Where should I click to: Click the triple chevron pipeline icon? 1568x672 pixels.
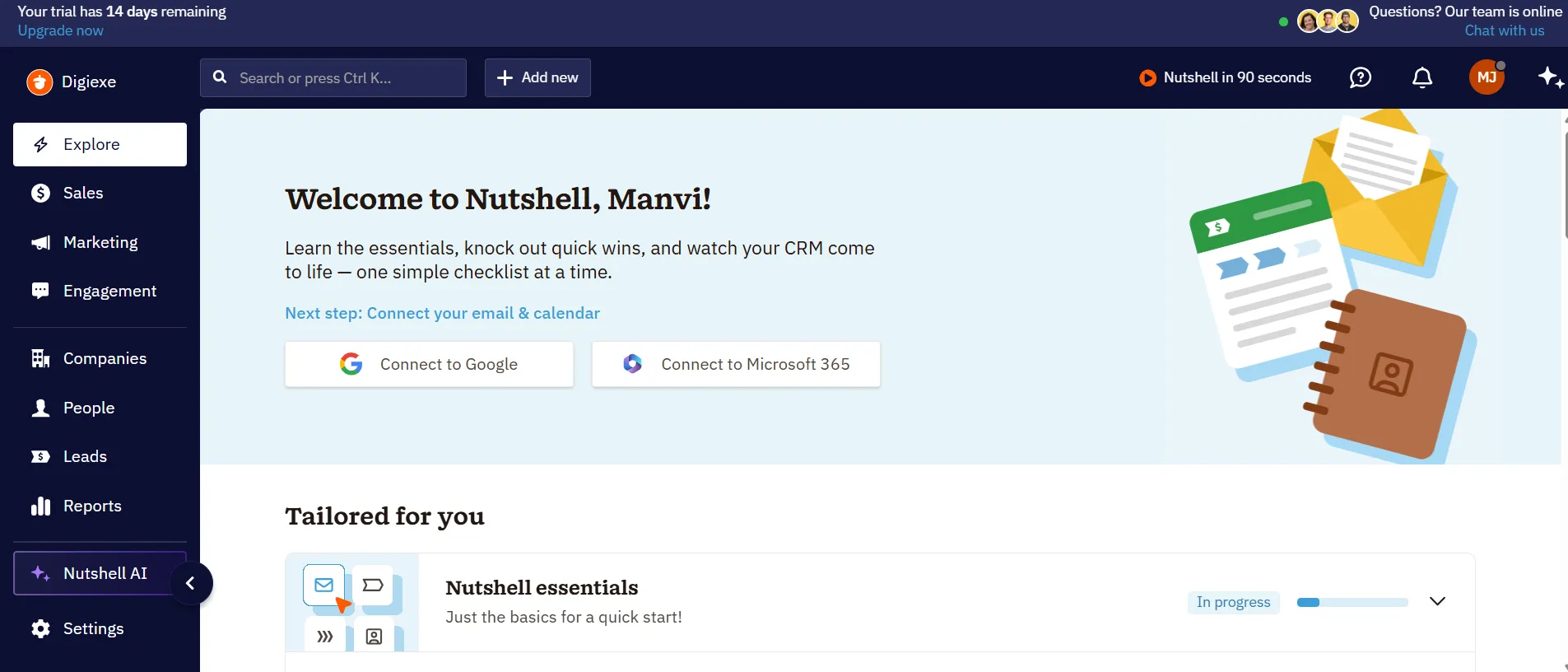point(325,636)
